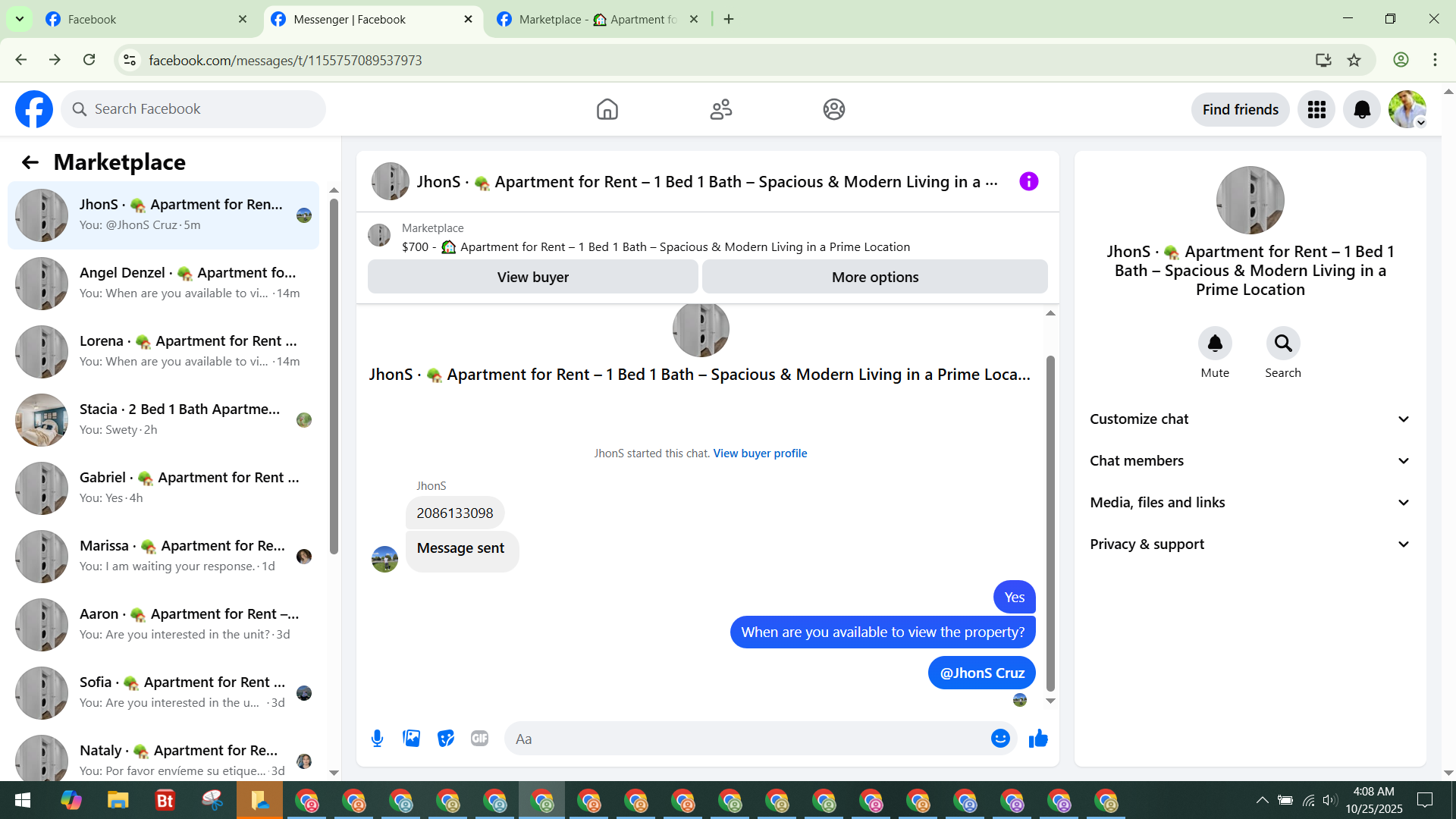Open Facebook home feed icon
This screenshot has height=819, width=1456.
[x=607, y=109]
